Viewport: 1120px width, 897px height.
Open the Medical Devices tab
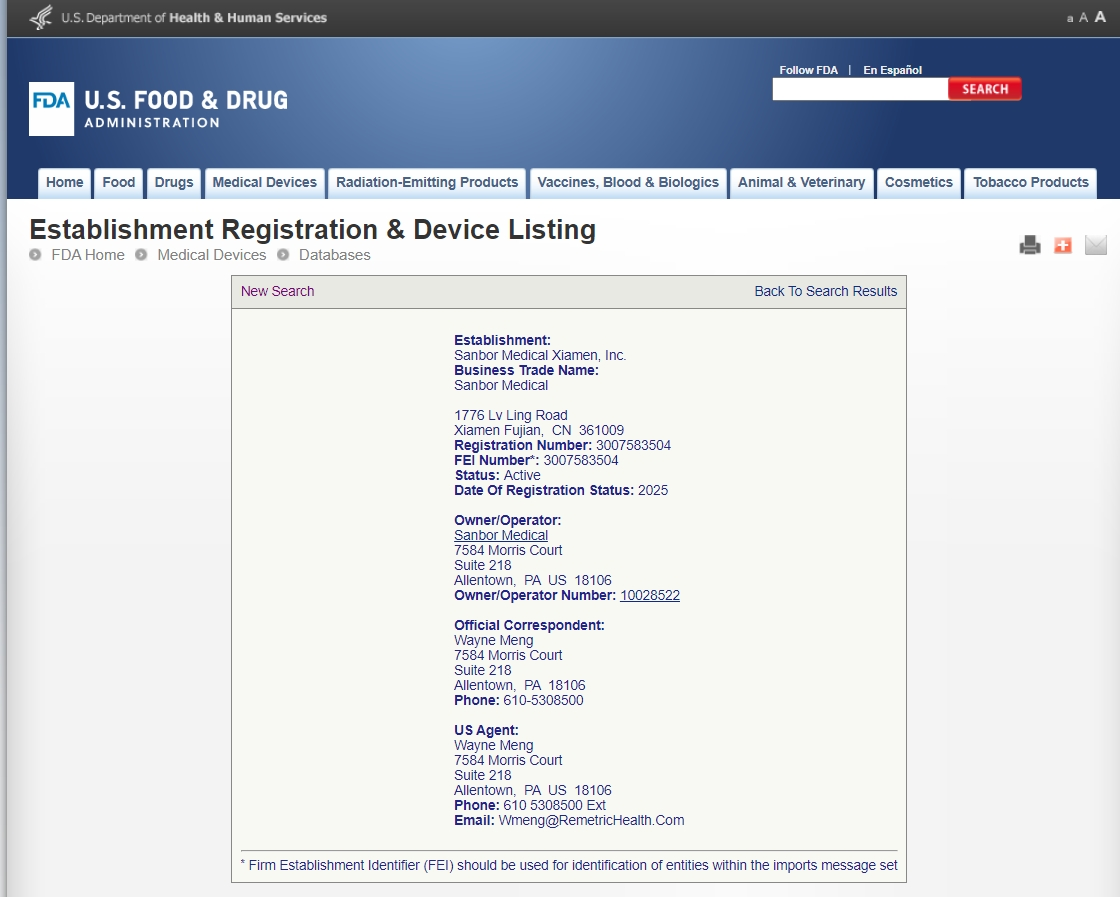tap(264, 183)
